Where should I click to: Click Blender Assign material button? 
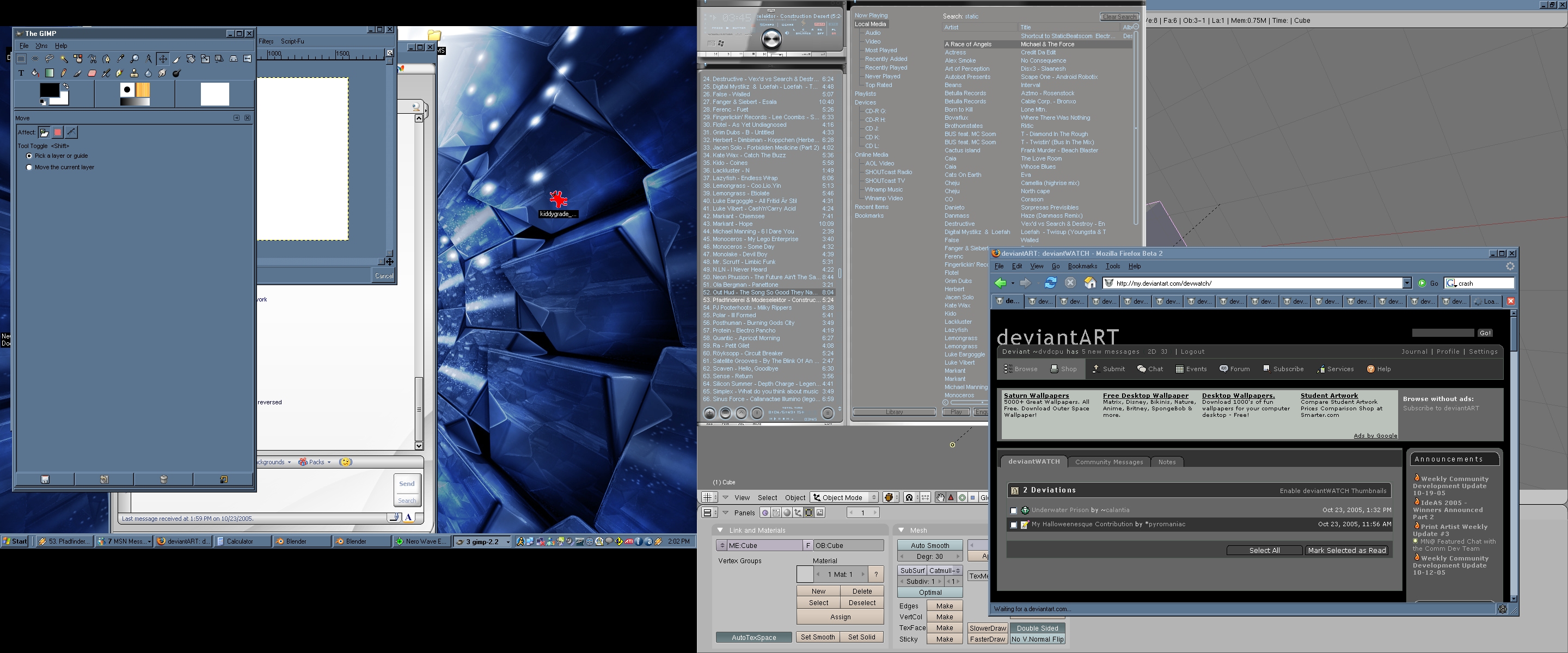tap(840, 617)
